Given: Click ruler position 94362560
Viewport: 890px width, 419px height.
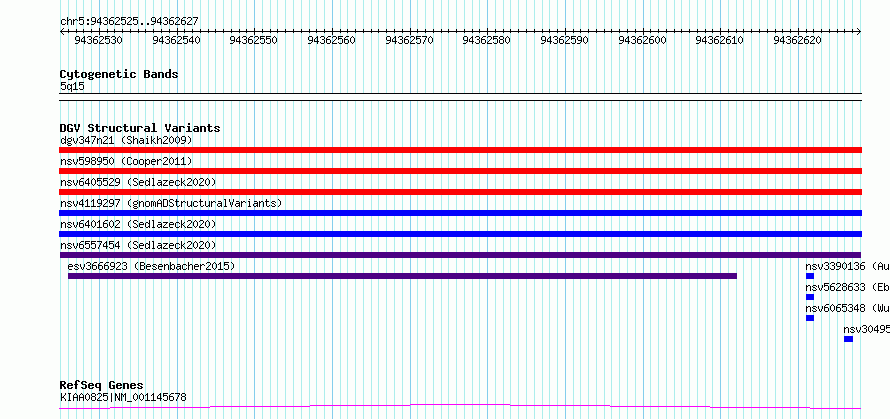Looking at the screenshot, I should (x=331, y=40).
